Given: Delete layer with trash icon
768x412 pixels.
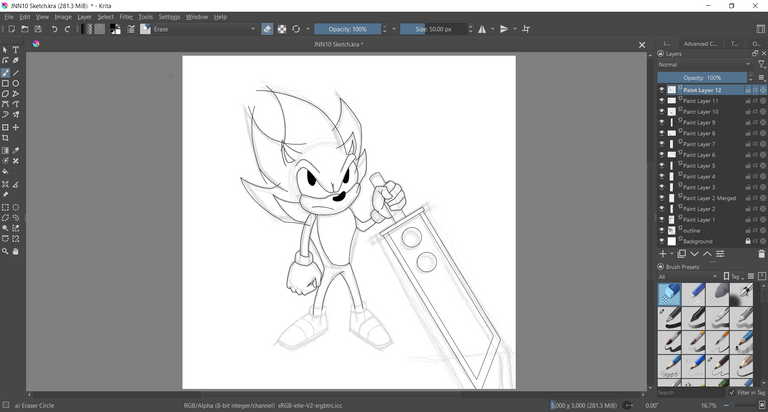Looking at the screenshot, I should [761, 254].
